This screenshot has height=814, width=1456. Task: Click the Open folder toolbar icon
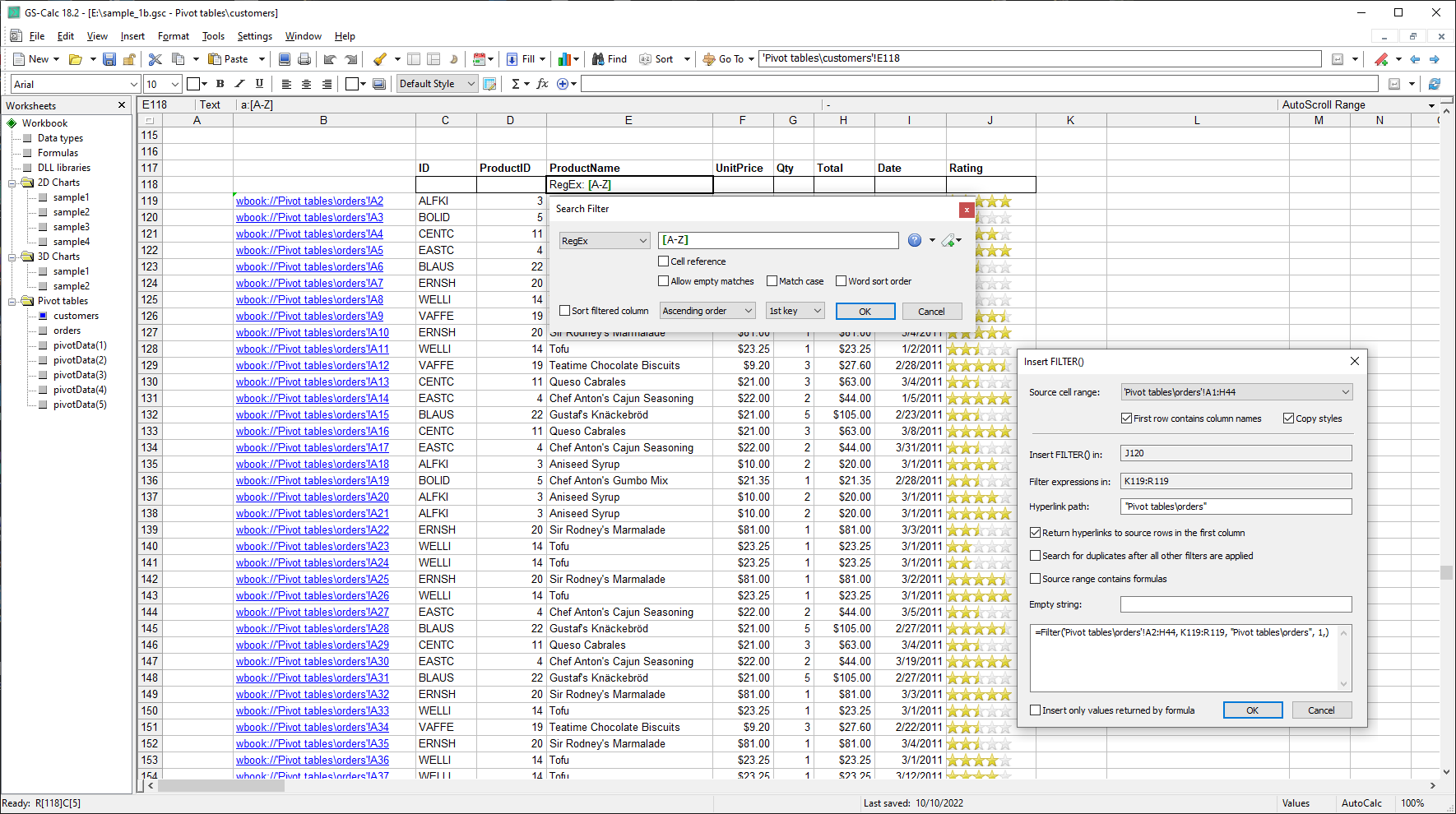click(x=75, y=59)
